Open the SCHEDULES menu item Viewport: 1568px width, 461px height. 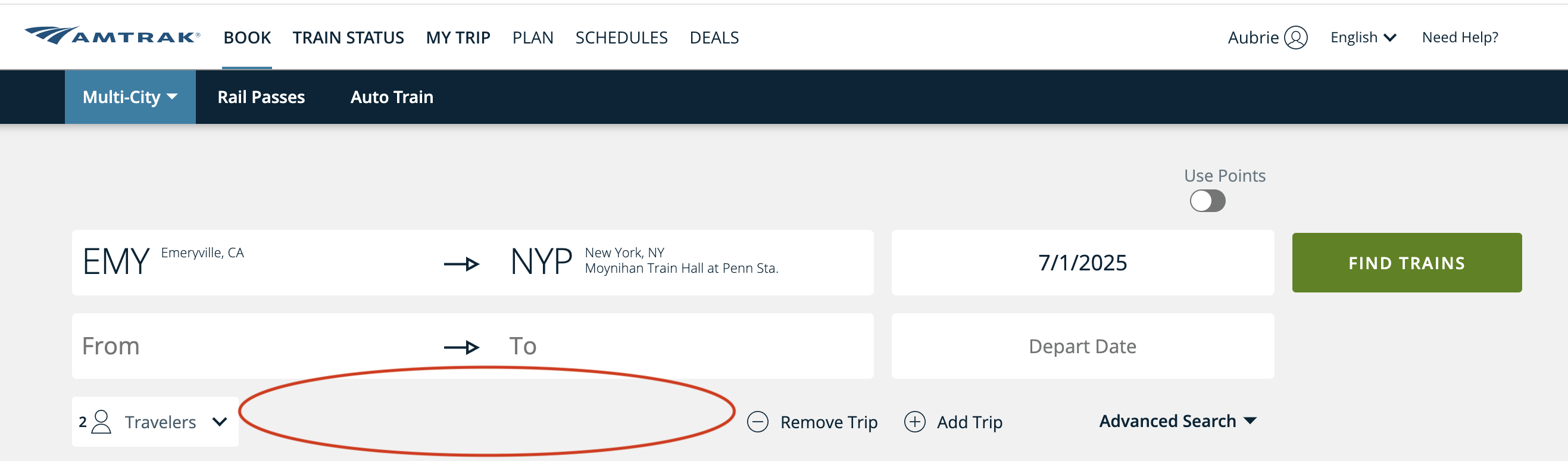[x=621, y=37]
